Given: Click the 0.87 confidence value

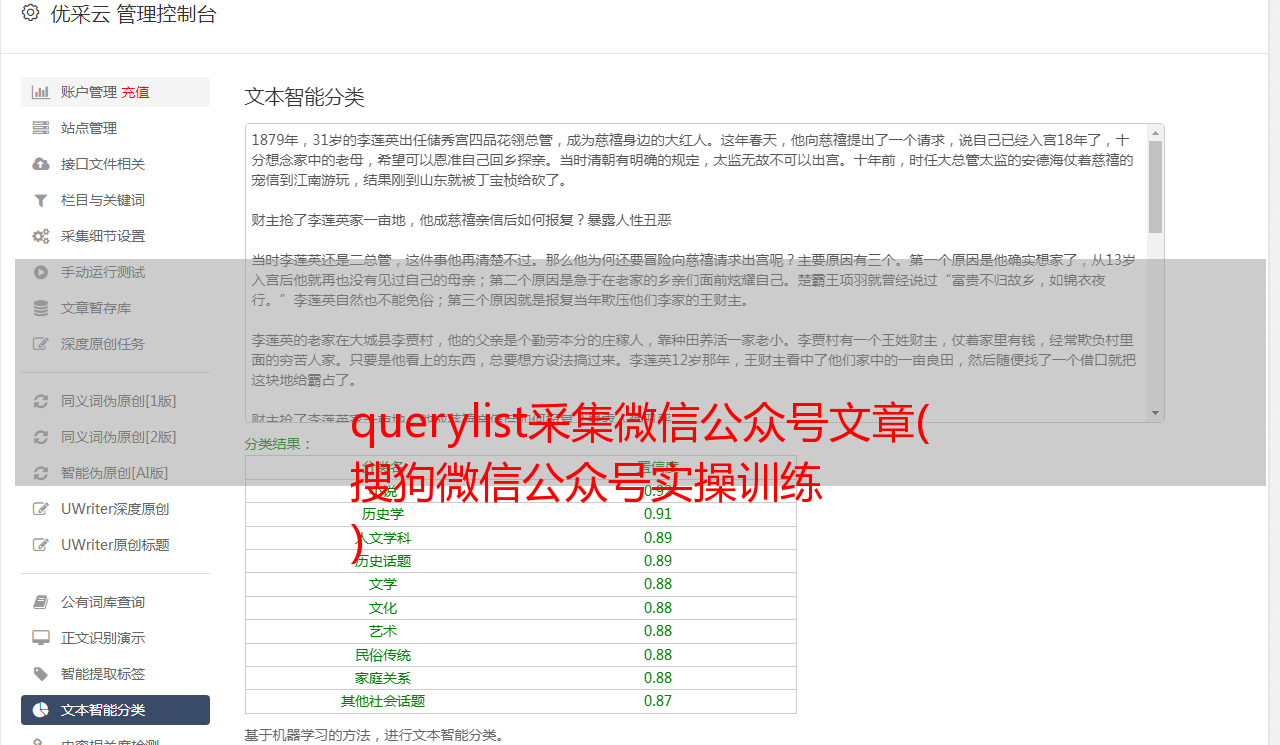Looking at the screenshot, I should [658, 701].
